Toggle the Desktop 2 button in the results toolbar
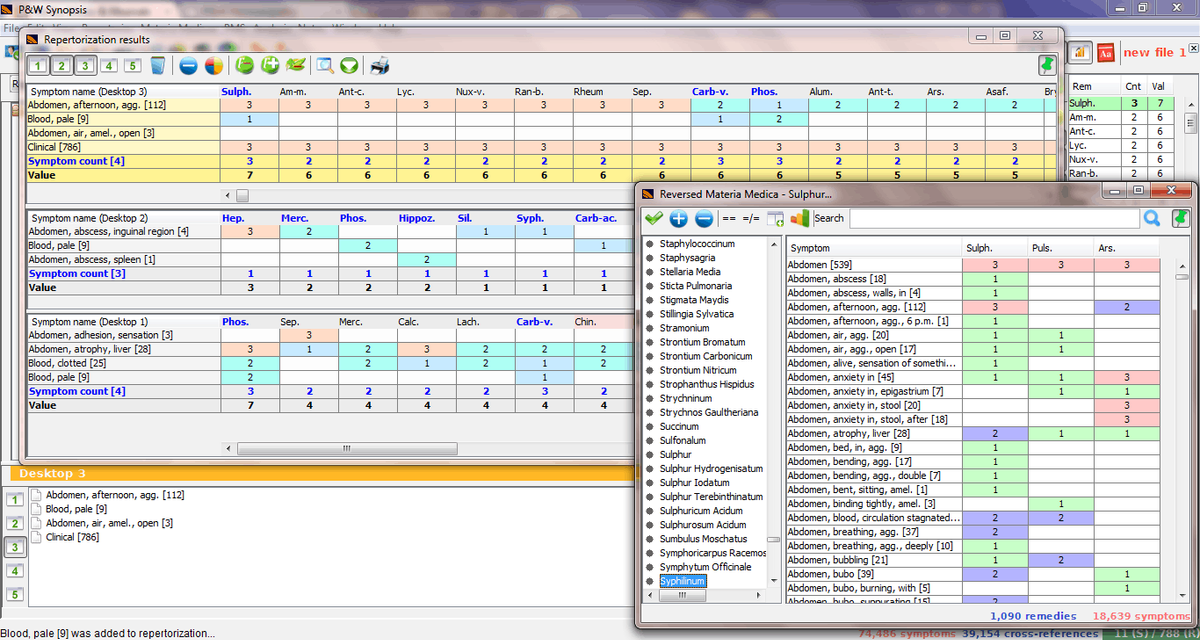1200x640 pixels. coord(61,64)
